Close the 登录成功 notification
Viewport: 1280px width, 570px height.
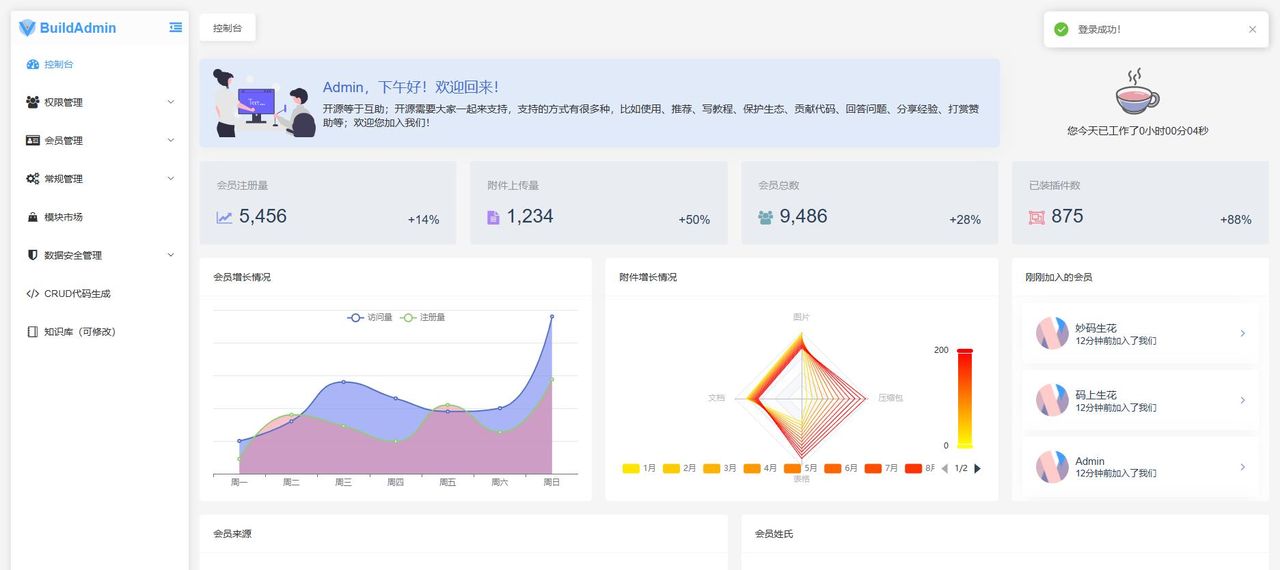pyautogui.click(x=1252, y=29)
